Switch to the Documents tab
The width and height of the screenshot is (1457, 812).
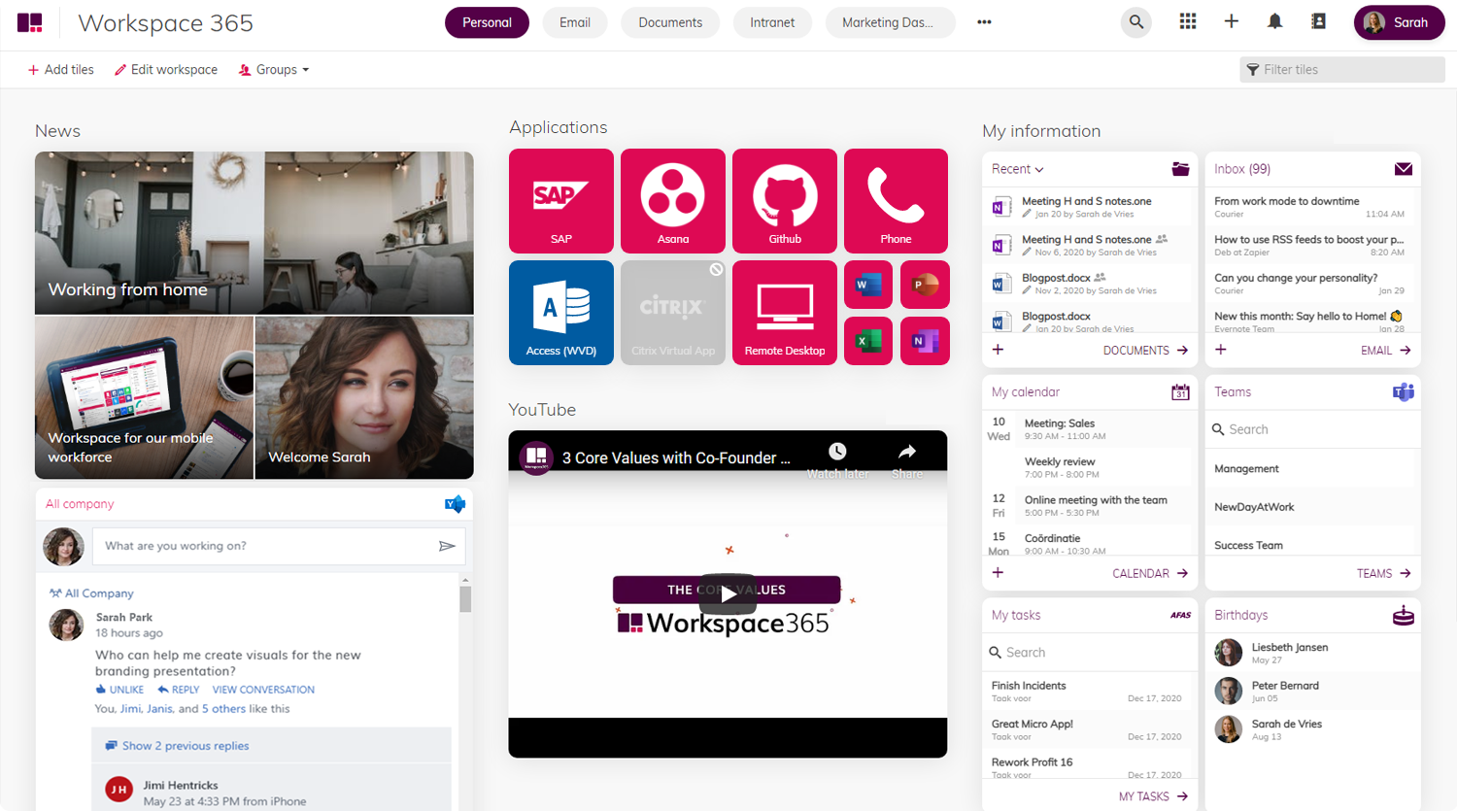coord(670,22)
